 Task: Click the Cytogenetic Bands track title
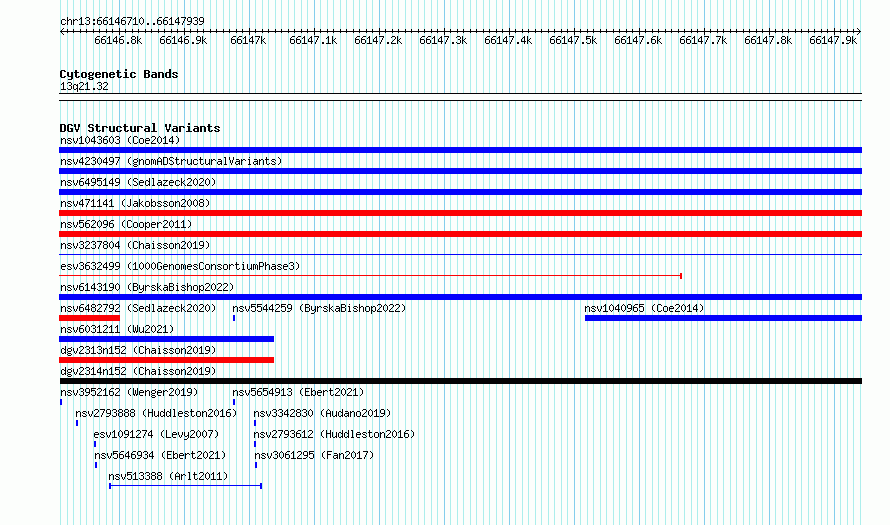click(x=119, y=74)
